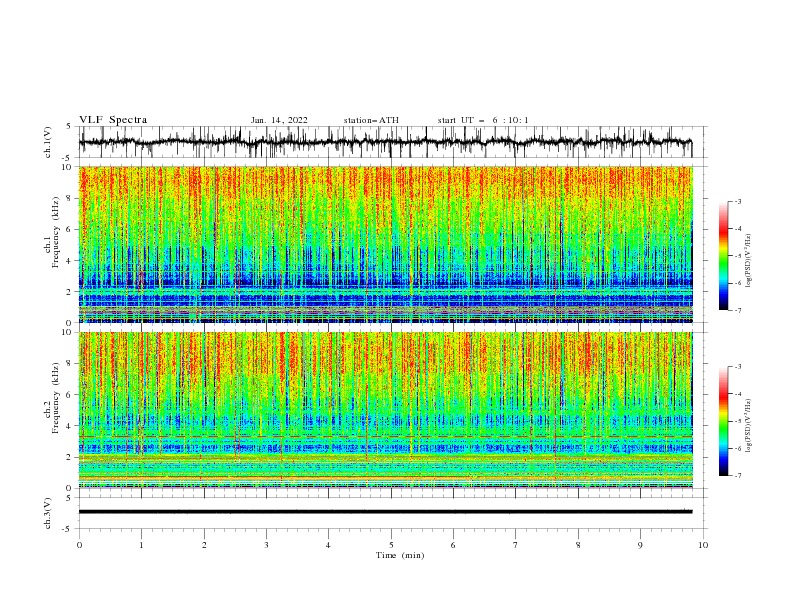Screen dimensions: 792x612
Task: Click time axis tick label "10"
Action: click(x=703, y=545)
